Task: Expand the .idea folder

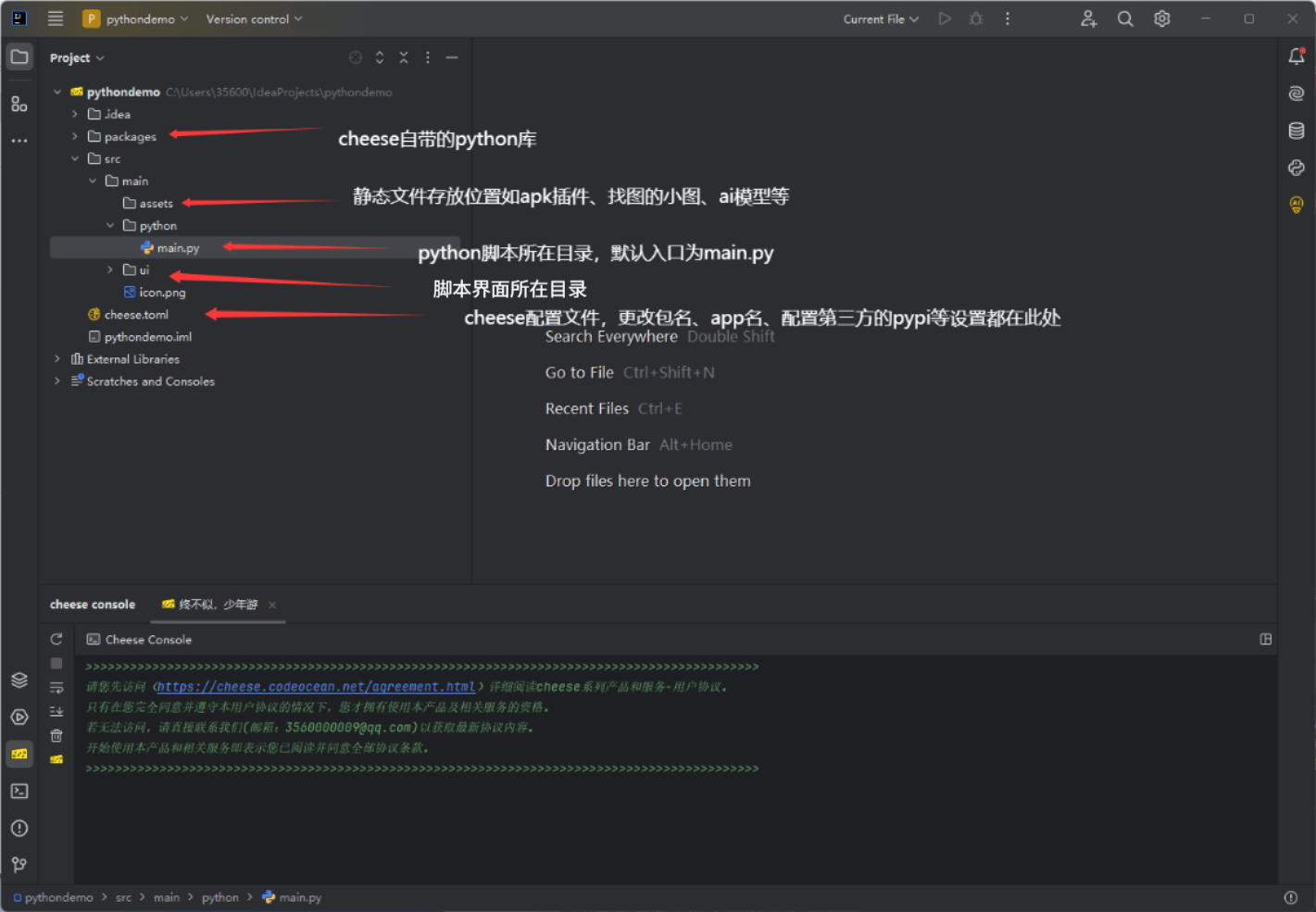Action: pyautogui.click(x=74, y=113)
